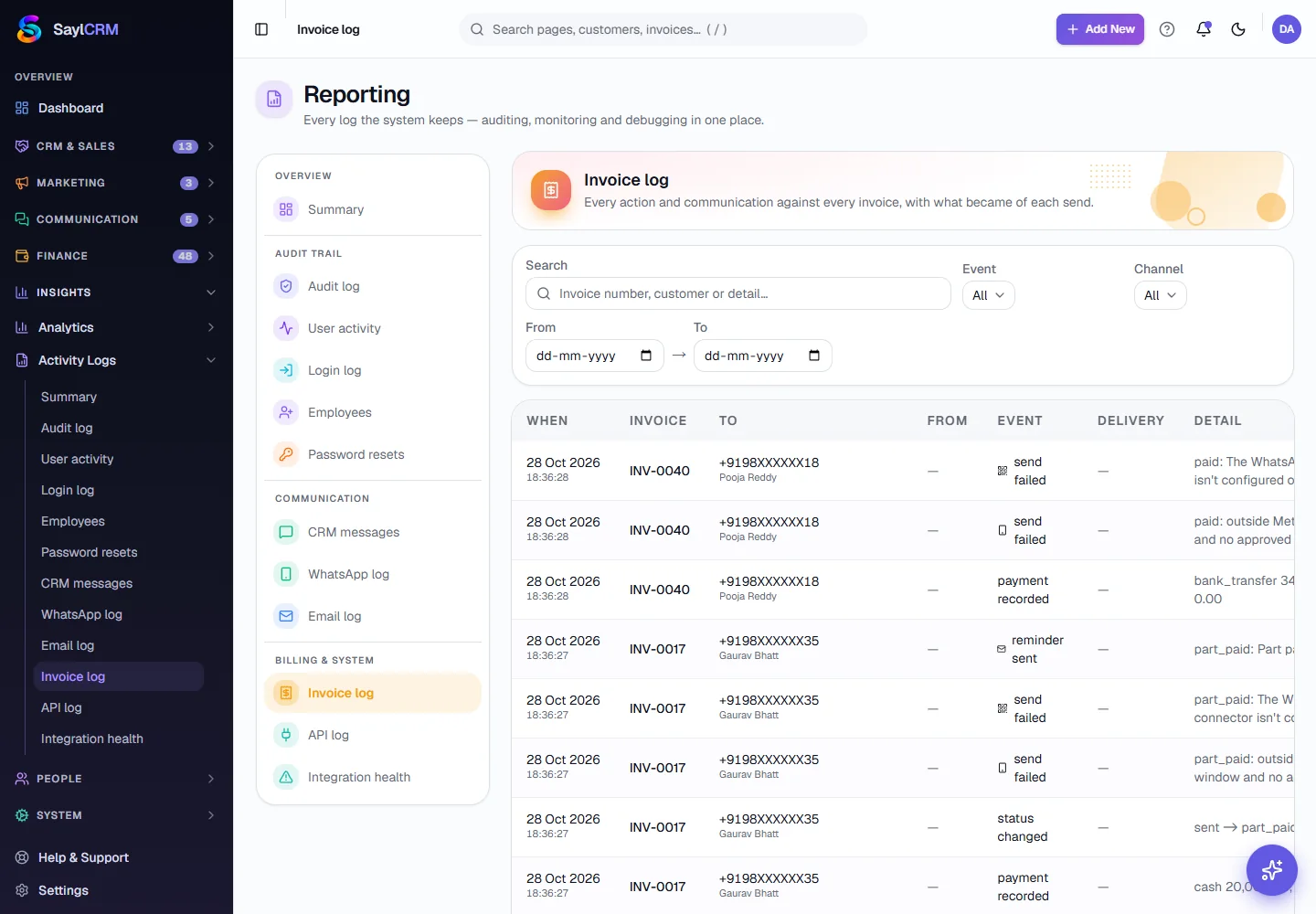This screenshot has width=1316, height=914.
Task: Open calendar picker in From date field
Action: 646,356
